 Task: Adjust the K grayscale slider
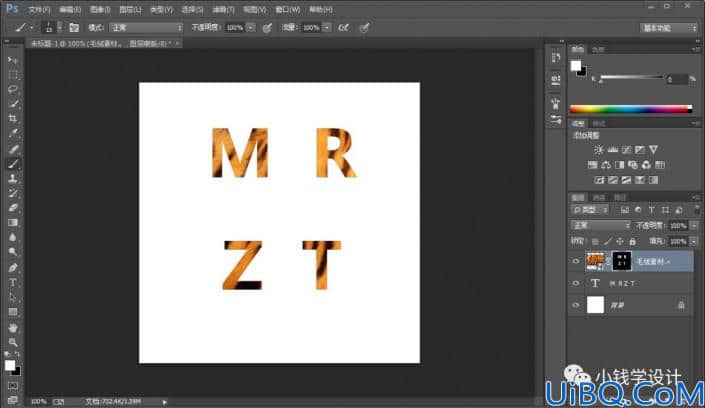[x=631, y=78]
